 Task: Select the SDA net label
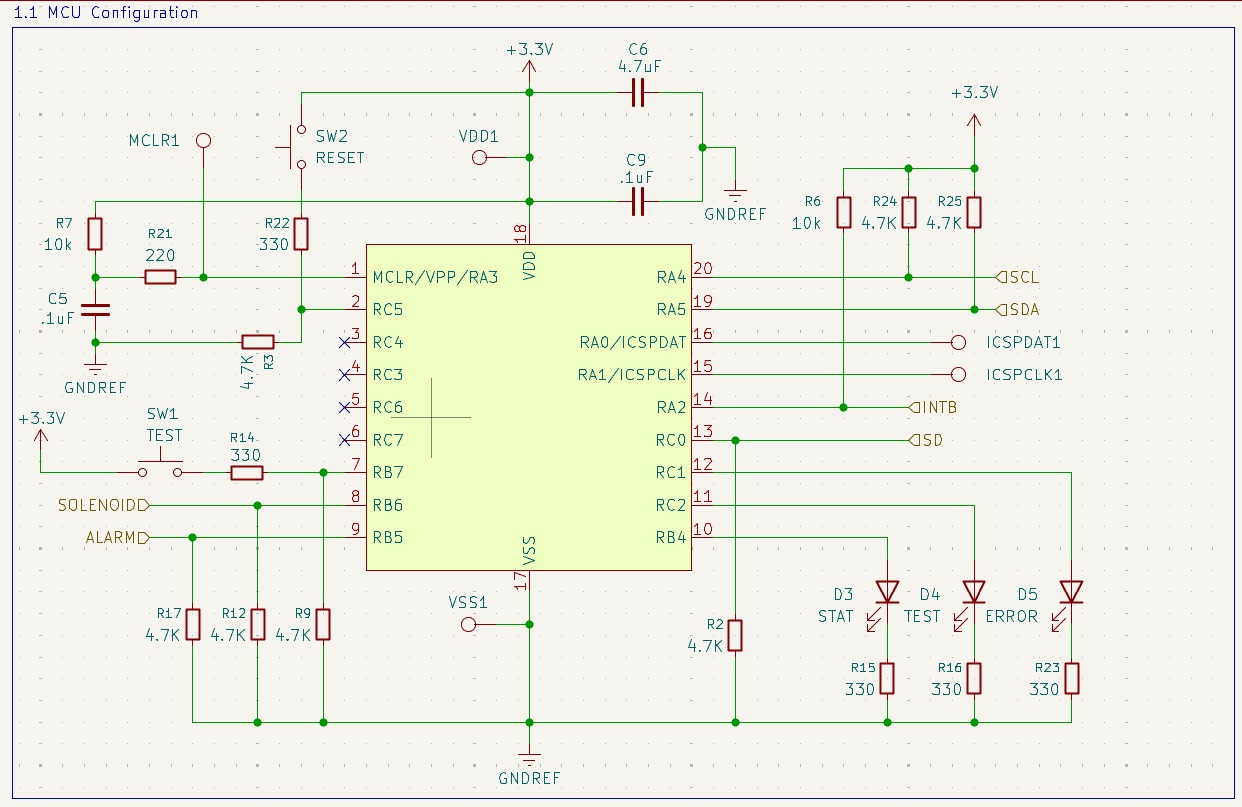click(1019, 309)
